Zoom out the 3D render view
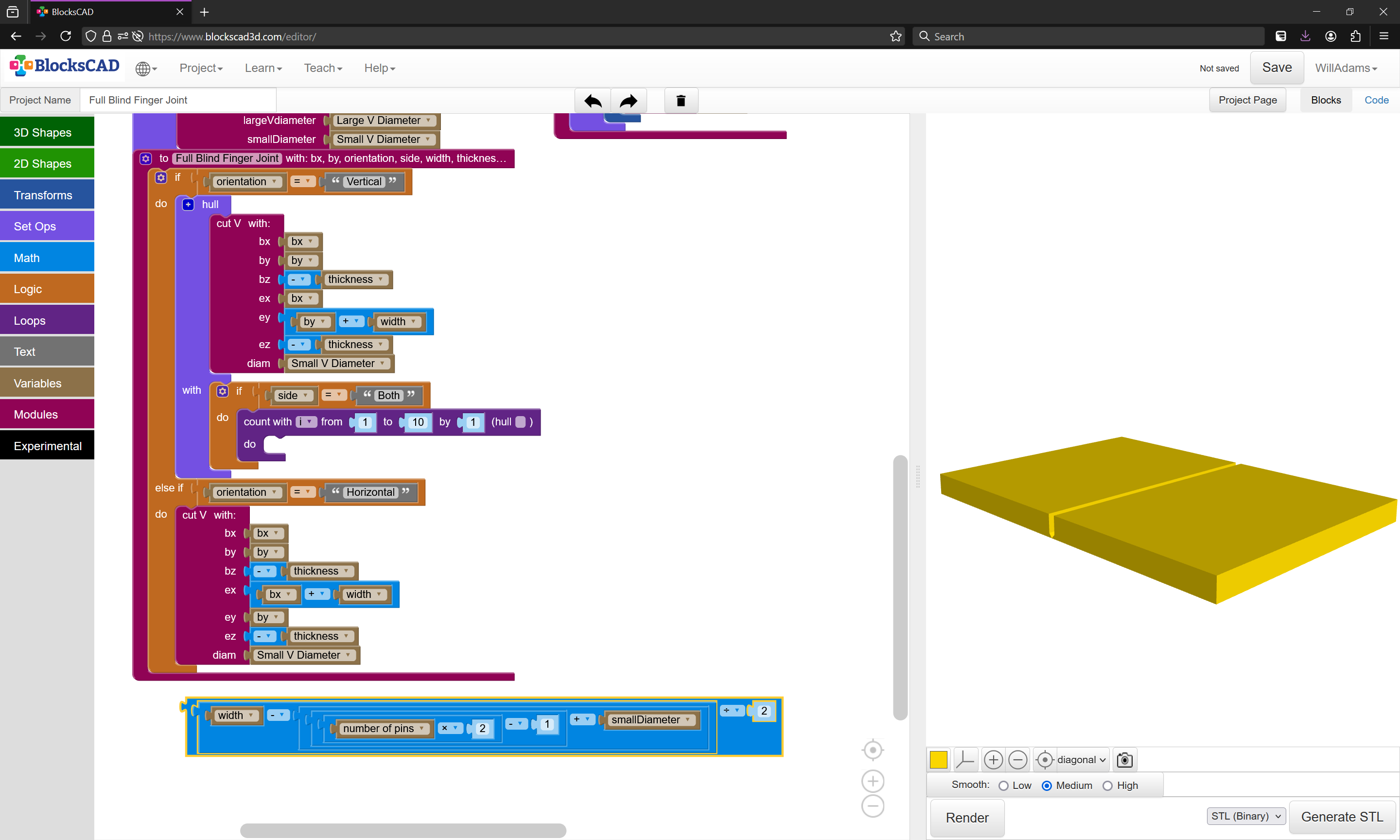Image resolution: width=1400 pixels, height=840 pixels. coord(1017,760)
